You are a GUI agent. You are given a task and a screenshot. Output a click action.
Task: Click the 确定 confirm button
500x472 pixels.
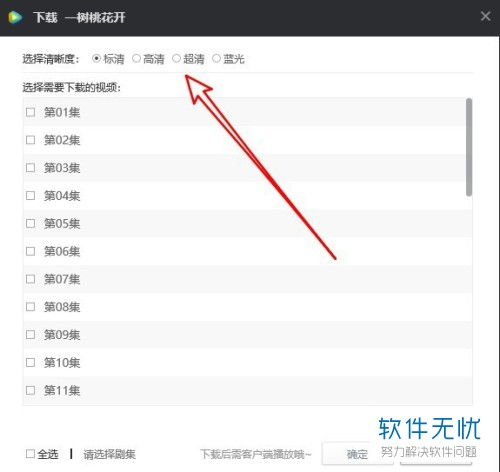[357, 454]
